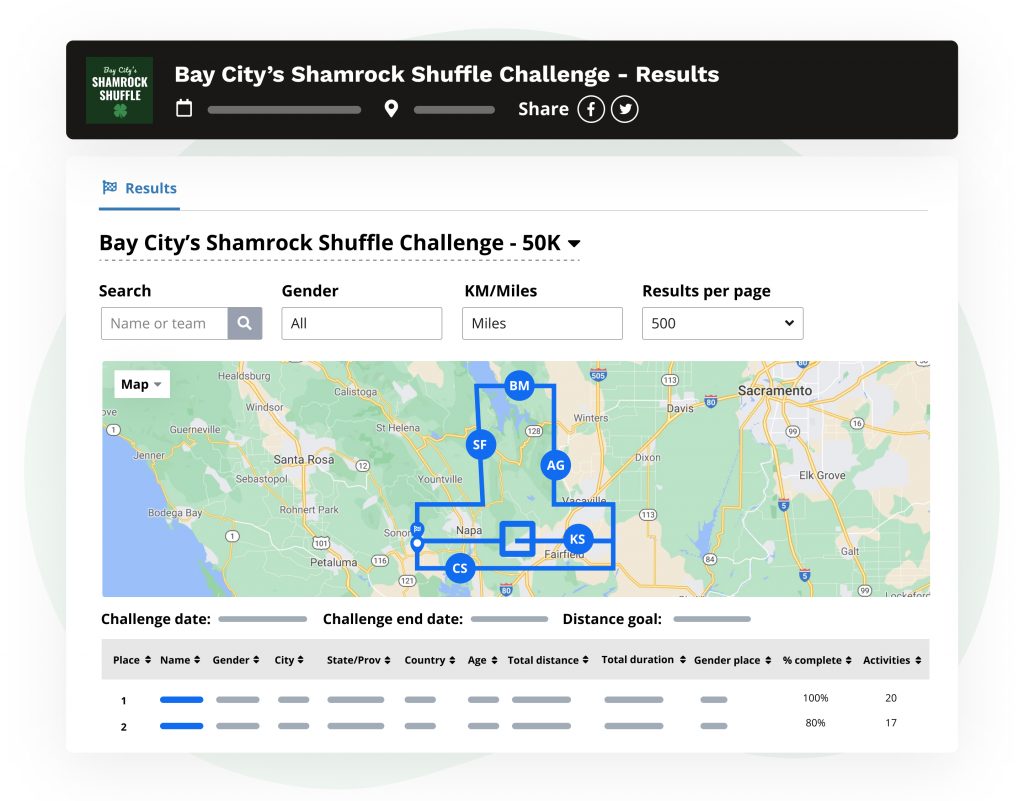Viewport: 1024px width, 801px height.
Task: Open the KM/Miles unit field
Action: click(x=541, y=323)
